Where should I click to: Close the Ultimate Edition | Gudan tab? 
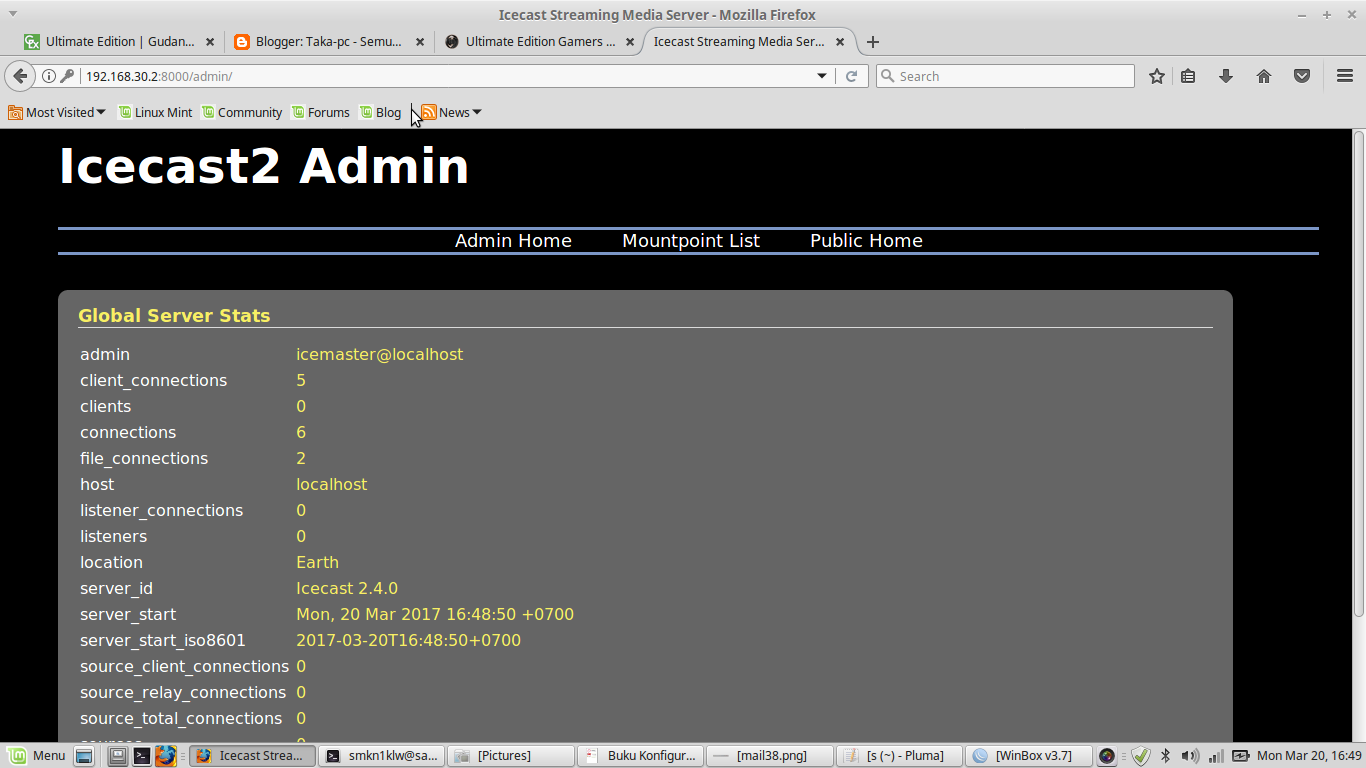click(210, 42)
